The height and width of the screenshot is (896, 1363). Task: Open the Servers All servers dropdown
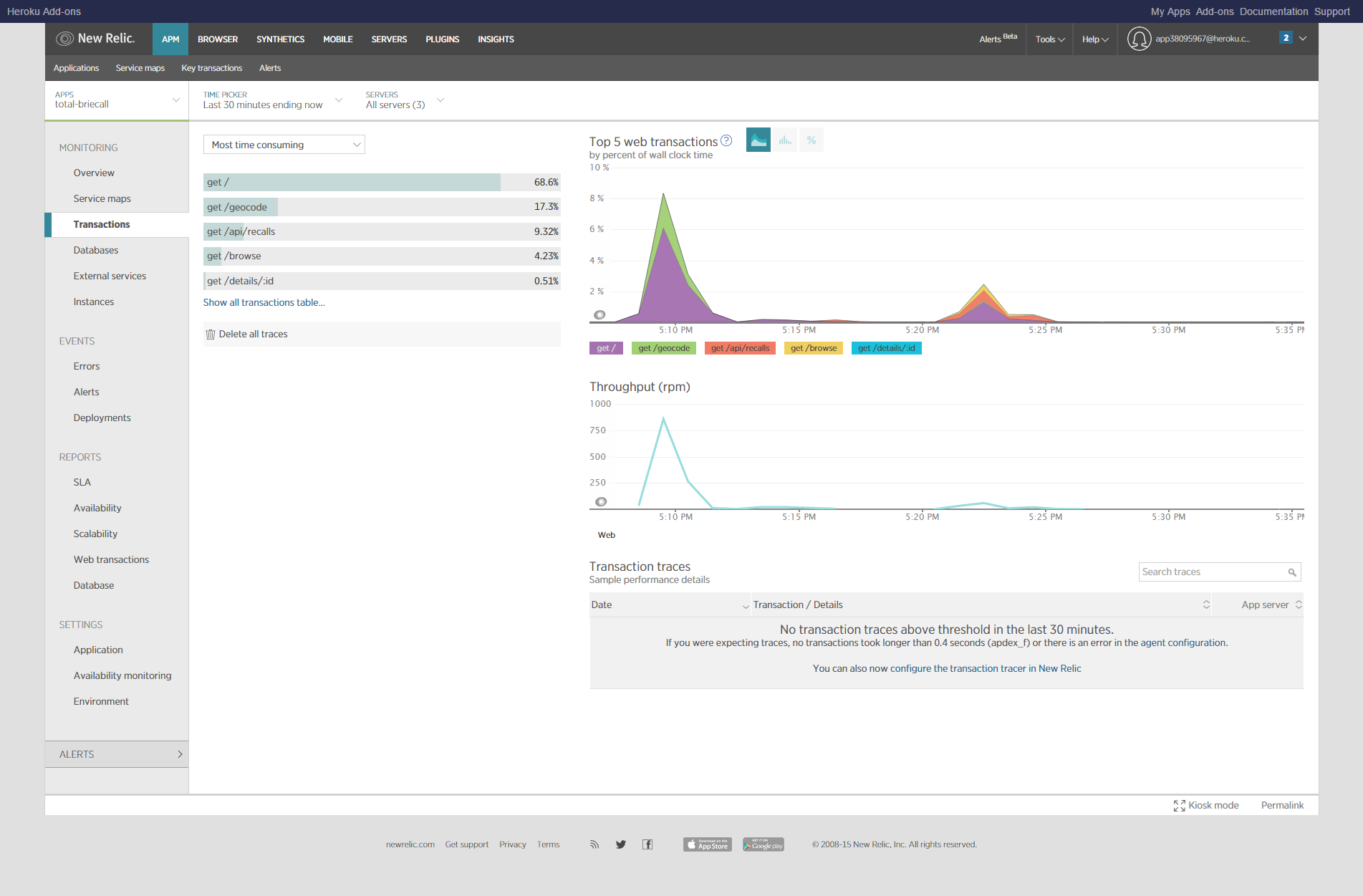click(405, 100)
